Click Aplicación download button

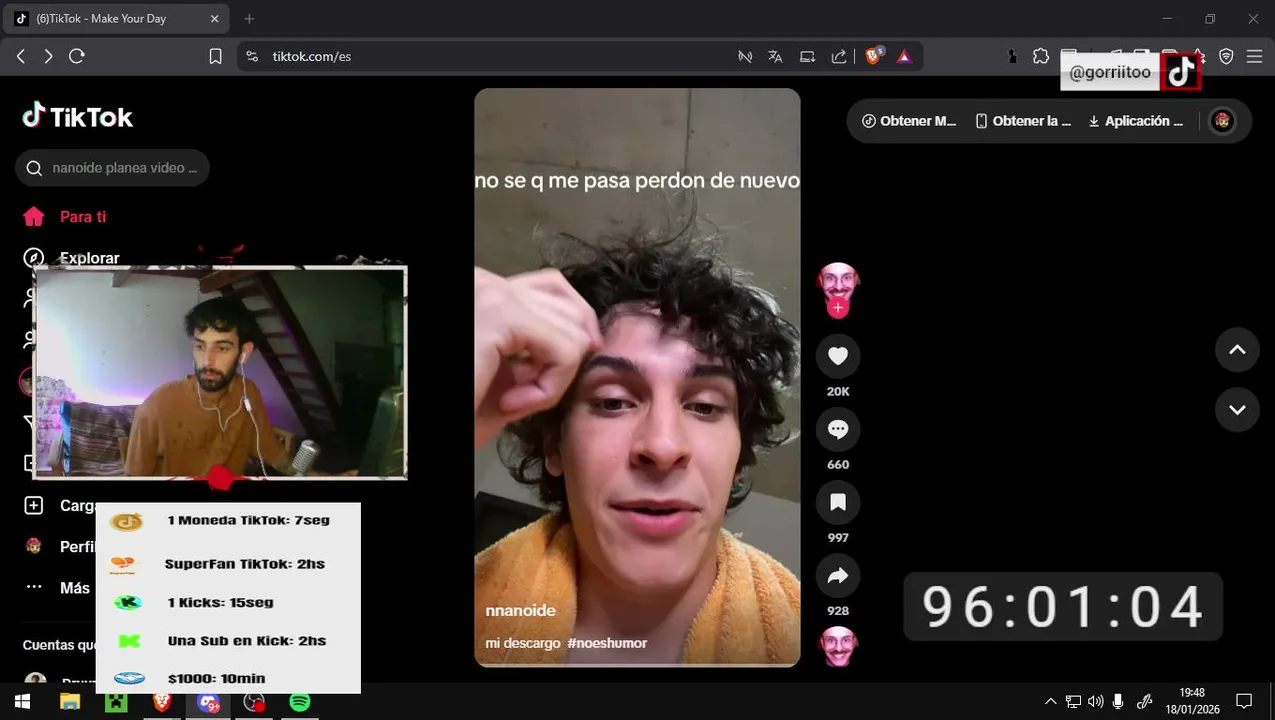(1135, 121)
